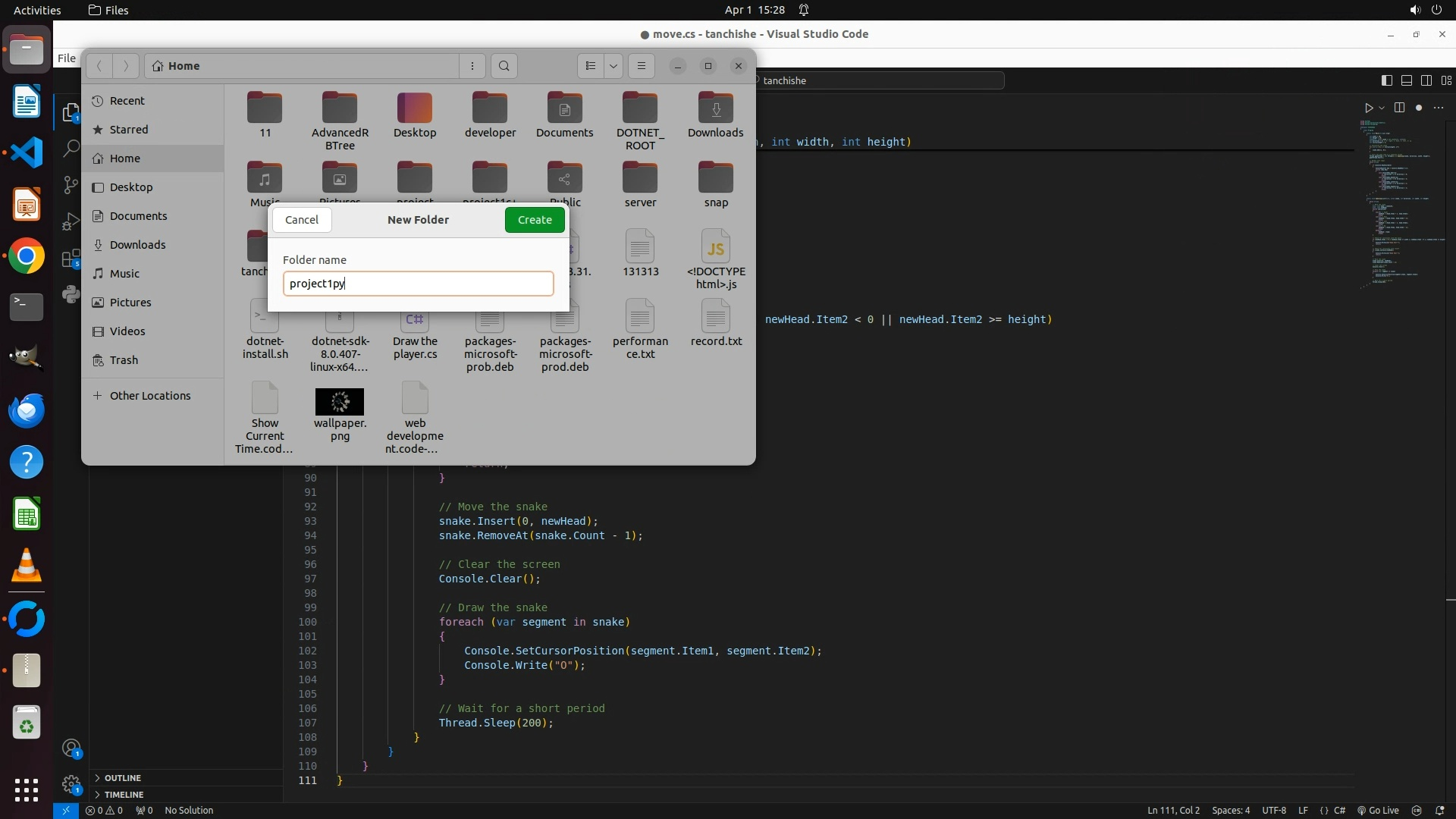This screenshot has height=819, width=1456.
Task: Expand the TIMELINE section
Action: coord(124,795)
